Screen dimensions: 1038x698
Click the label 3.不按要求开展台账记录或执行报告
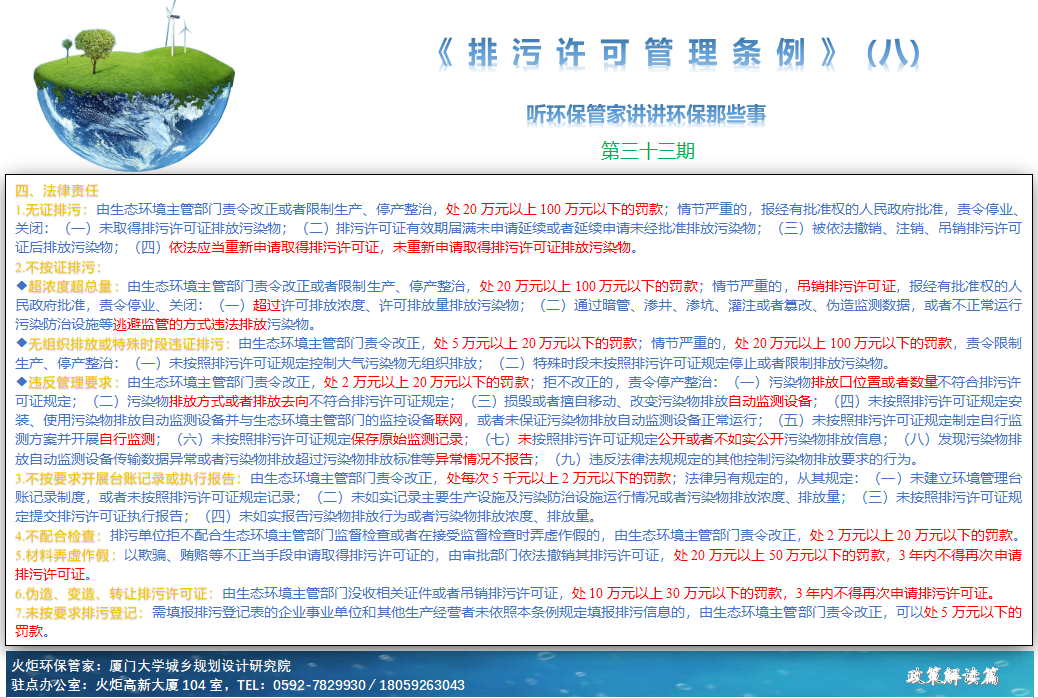pos(126,478)
